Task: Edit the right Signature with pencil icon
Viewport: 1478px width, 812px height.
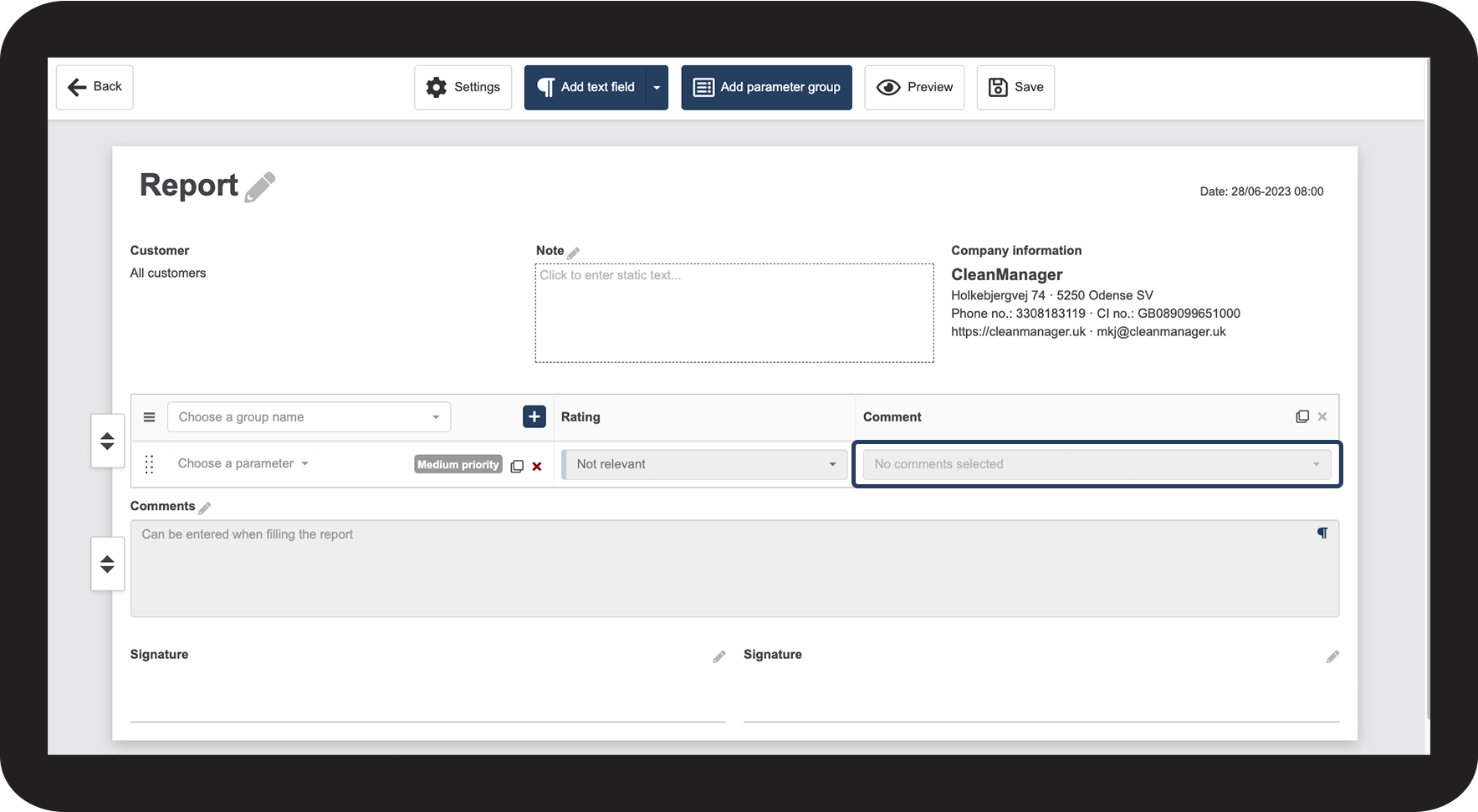Action: [1332, 656]
